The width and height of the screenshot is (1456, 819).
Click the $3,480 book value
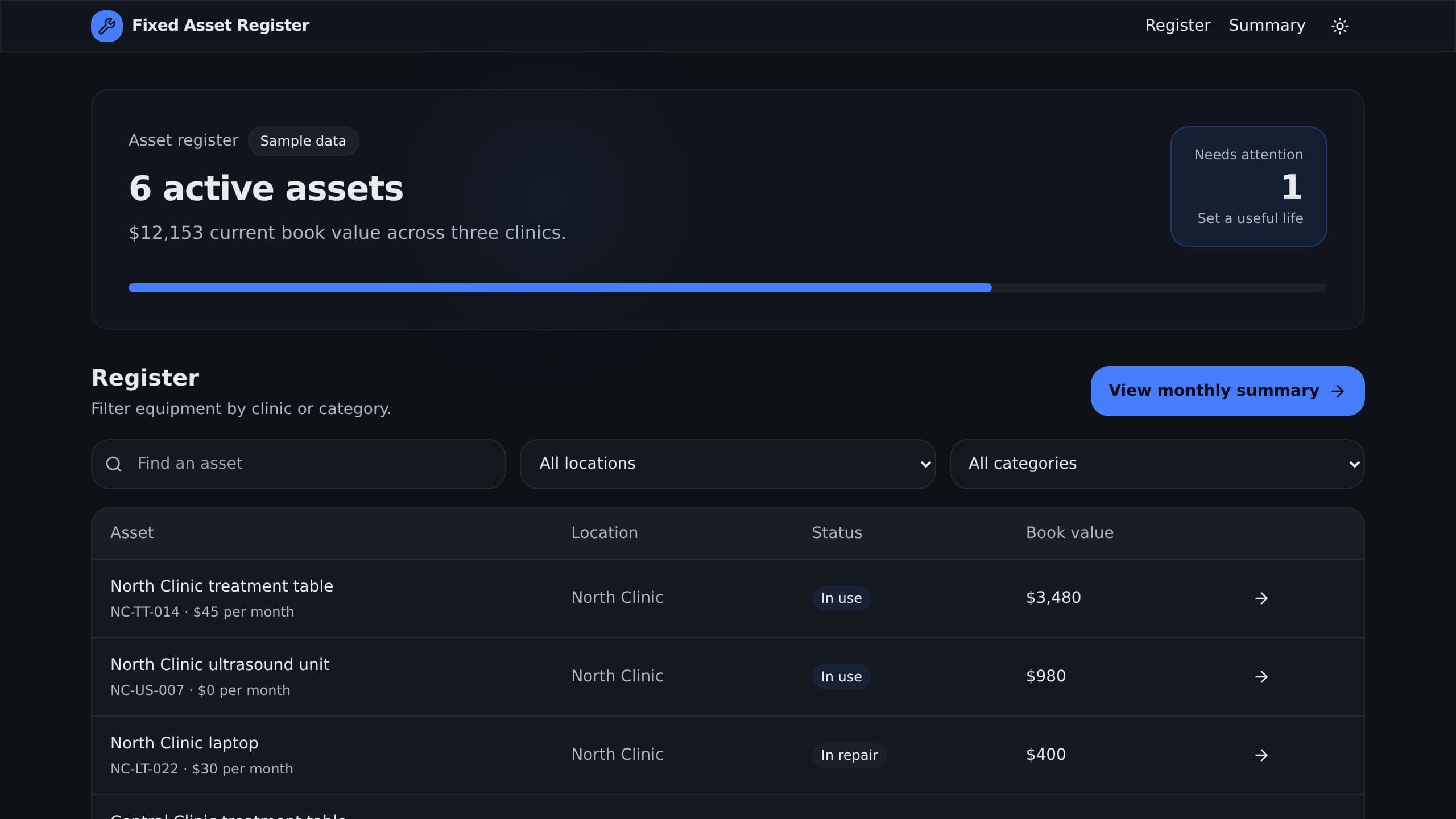(1053, 598)
